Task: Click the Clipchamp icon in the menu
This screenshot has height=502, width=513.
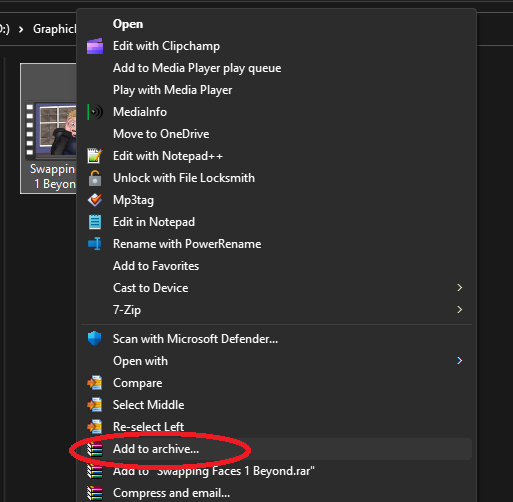Action: pos(95,46)
